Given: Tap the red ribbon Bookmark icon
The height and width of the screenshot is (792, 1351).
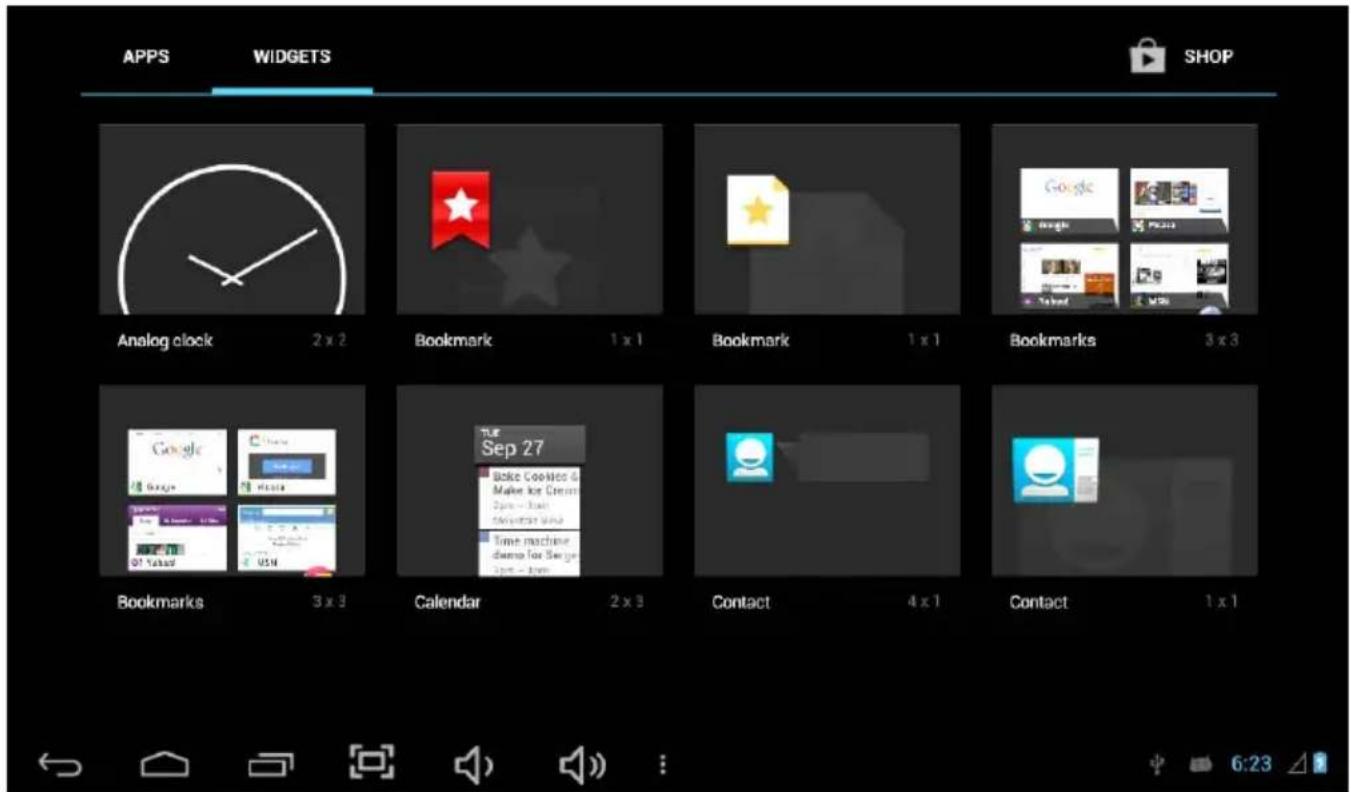Looking at the screenshot, I should click(460, 209).
